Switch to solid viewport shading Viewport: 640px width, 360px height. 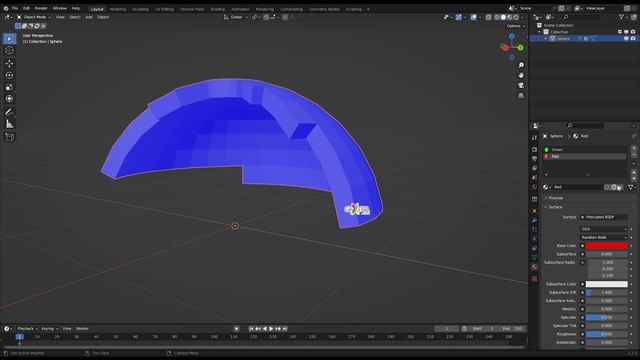pos(503,18)
